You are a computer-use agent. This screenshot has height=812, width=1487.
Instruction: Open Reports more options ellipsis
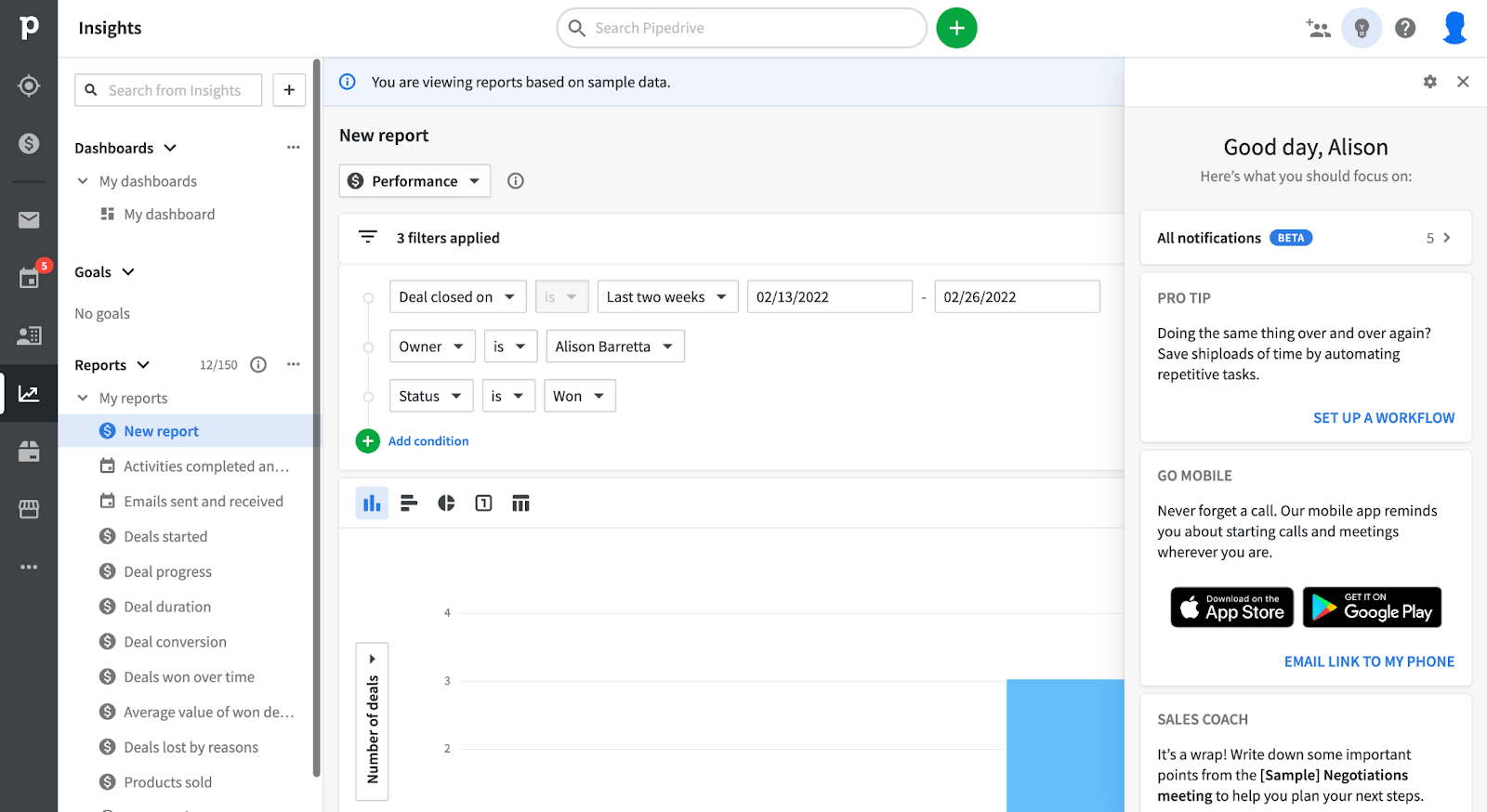click(x=294, y=364)
